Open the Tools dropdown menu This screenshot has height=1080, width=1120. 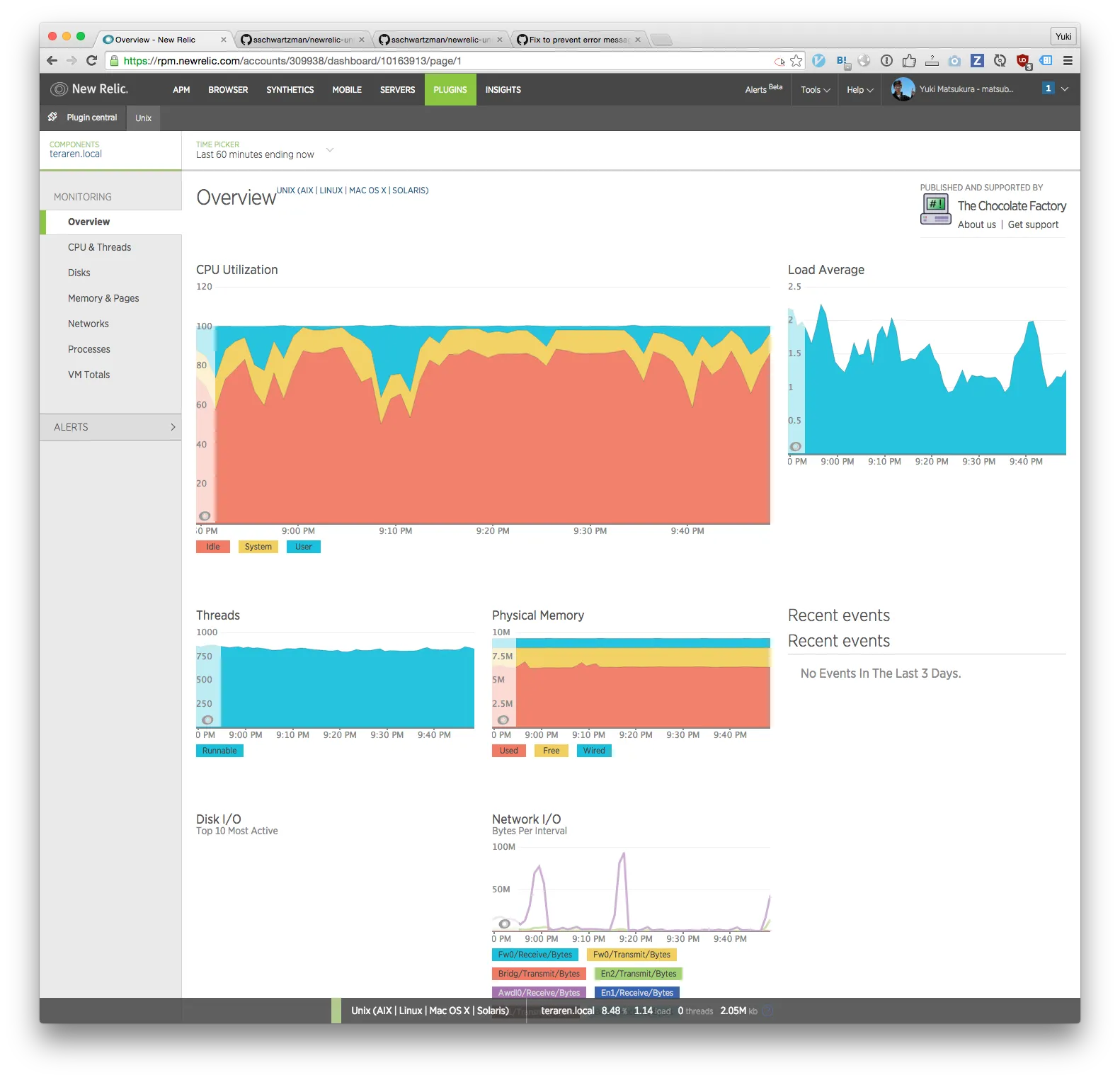[815, 90]
